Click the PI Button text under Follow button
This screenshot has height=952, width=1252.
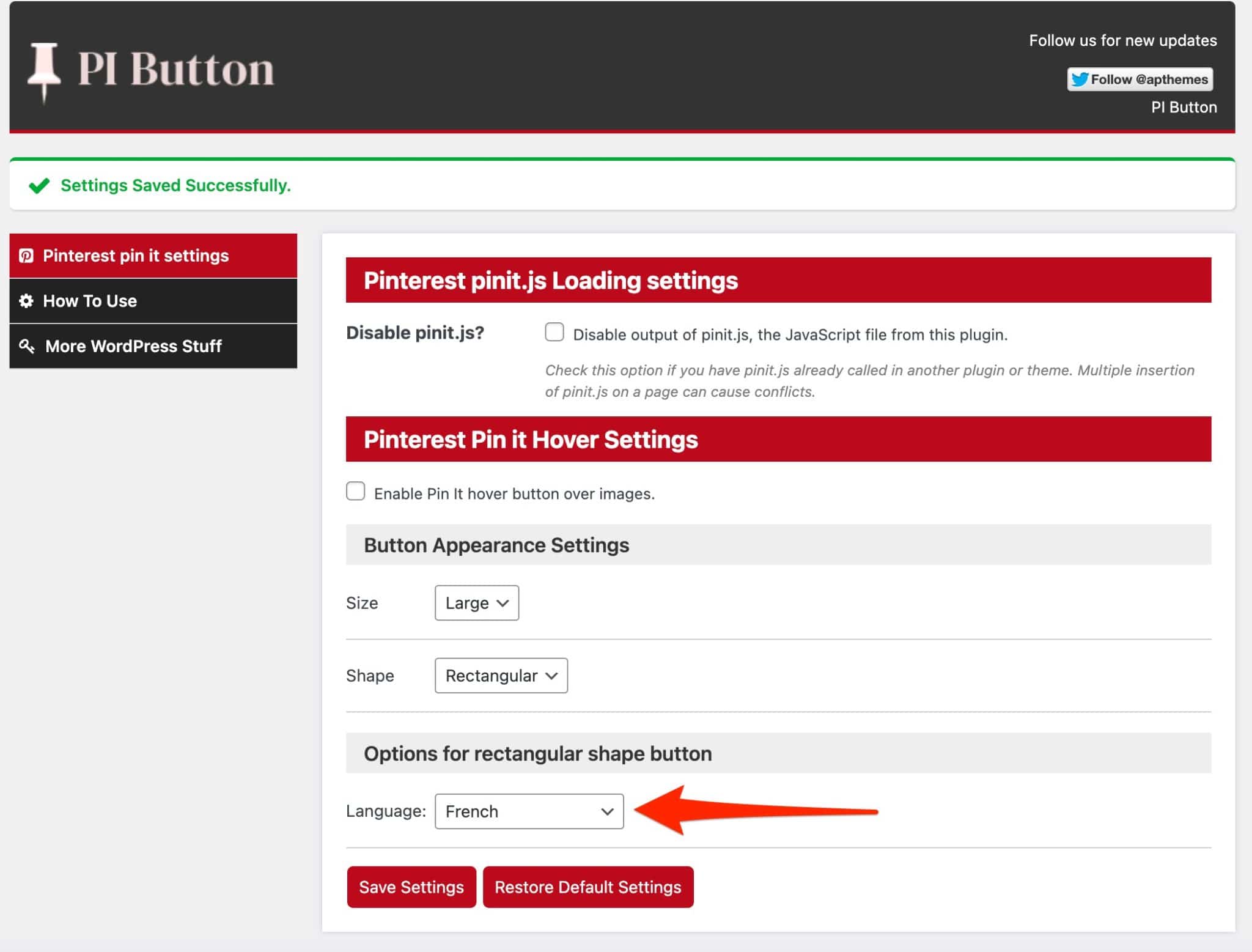coord(1184,108)
